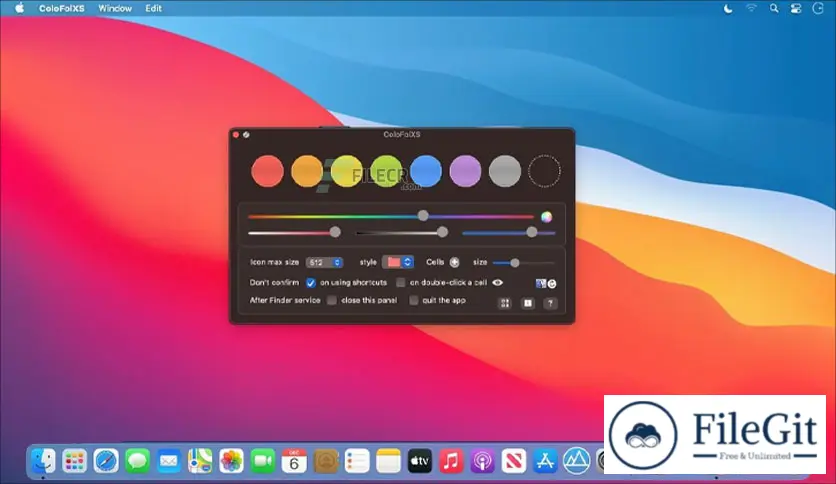This screenshot has width=836, height=484.
Task: Open Finder from the Dock
Action: [43, 461]
